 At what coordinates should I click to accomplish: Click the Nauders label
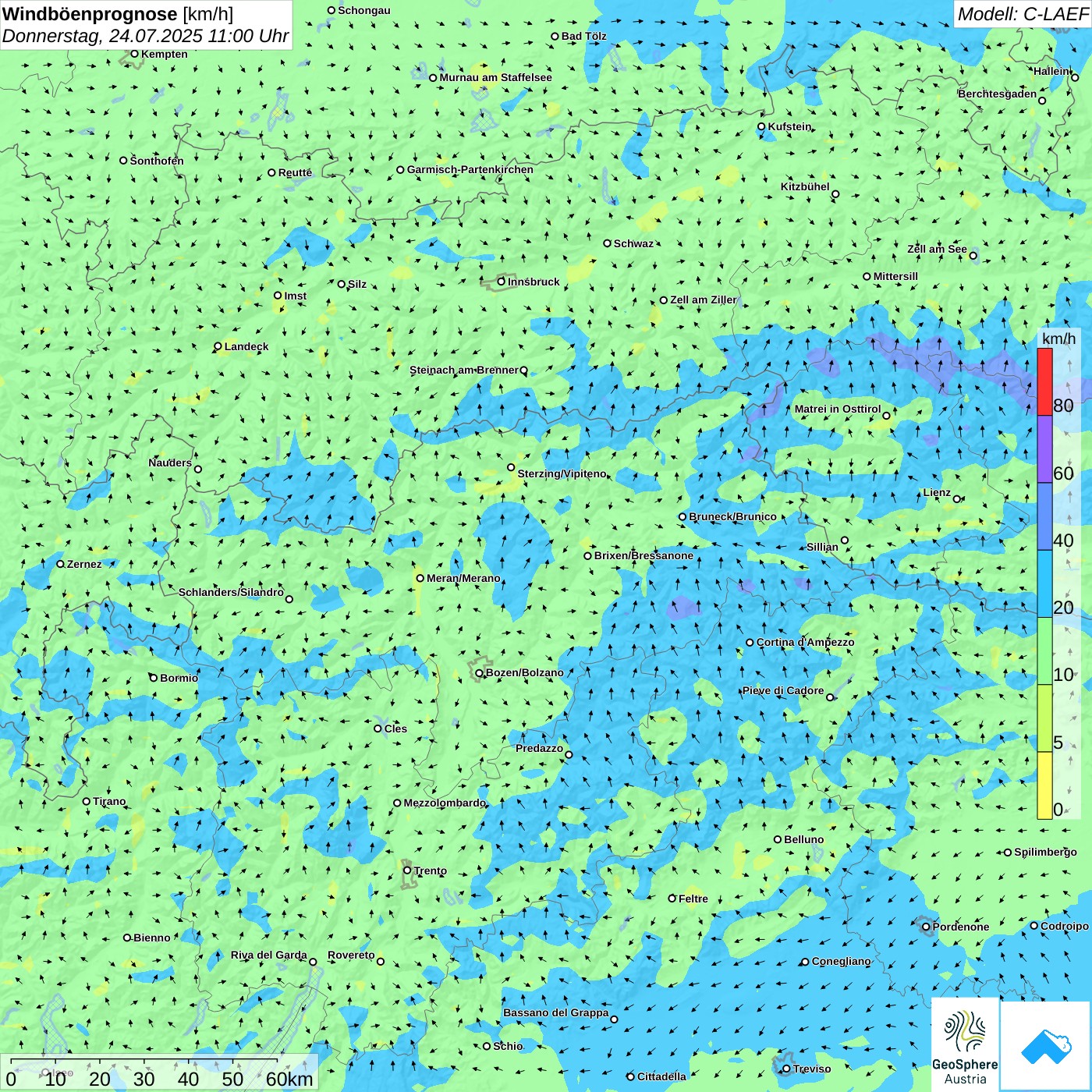[170, 463]
